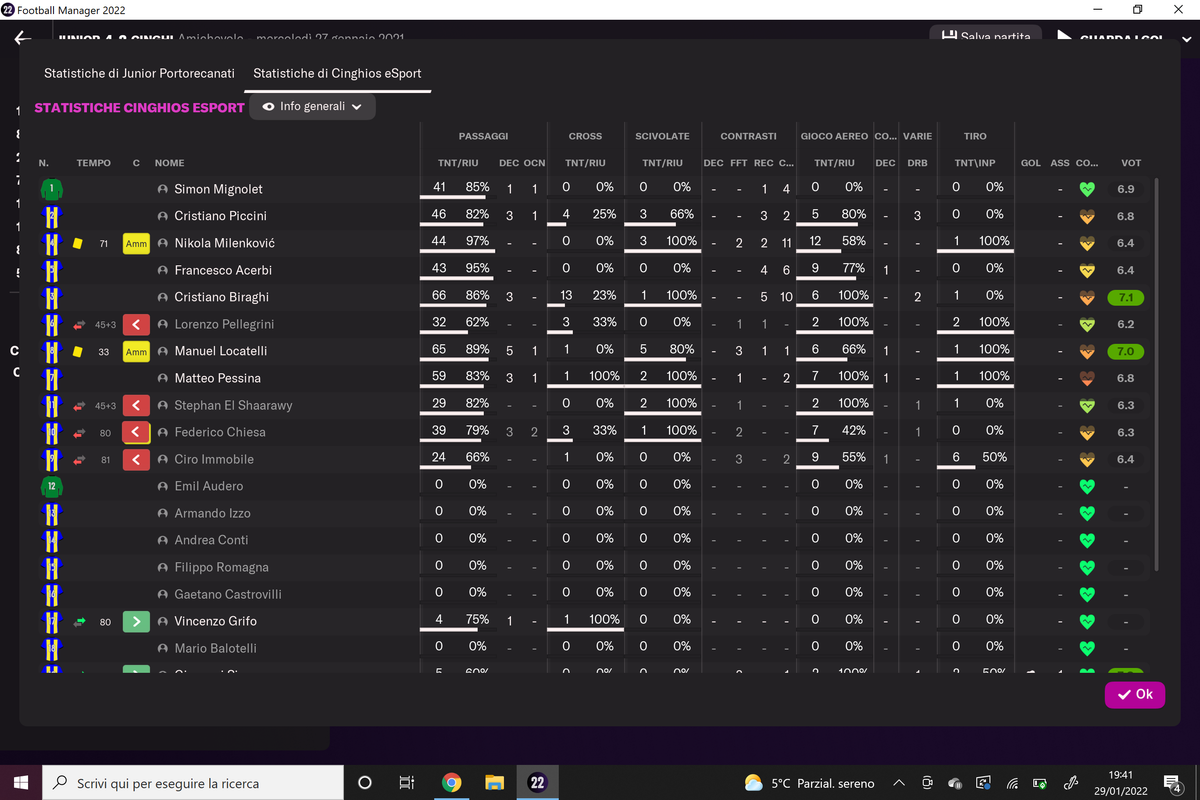
Task: Click the yellow Amm badge for Manuel Locatelli
Action: [136, 351]
